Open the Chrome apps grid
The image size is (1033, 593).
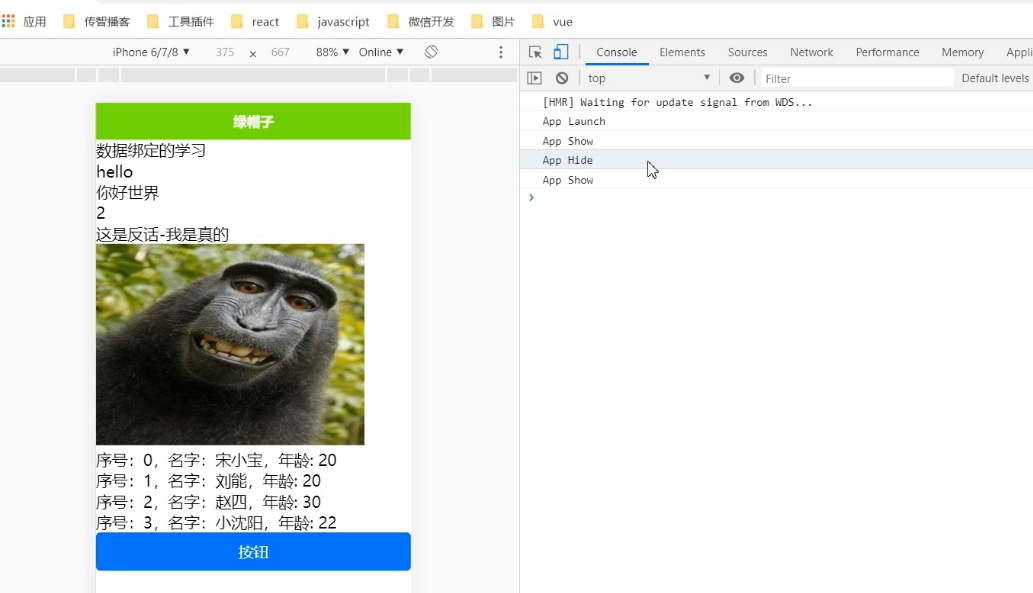[10, 20]
